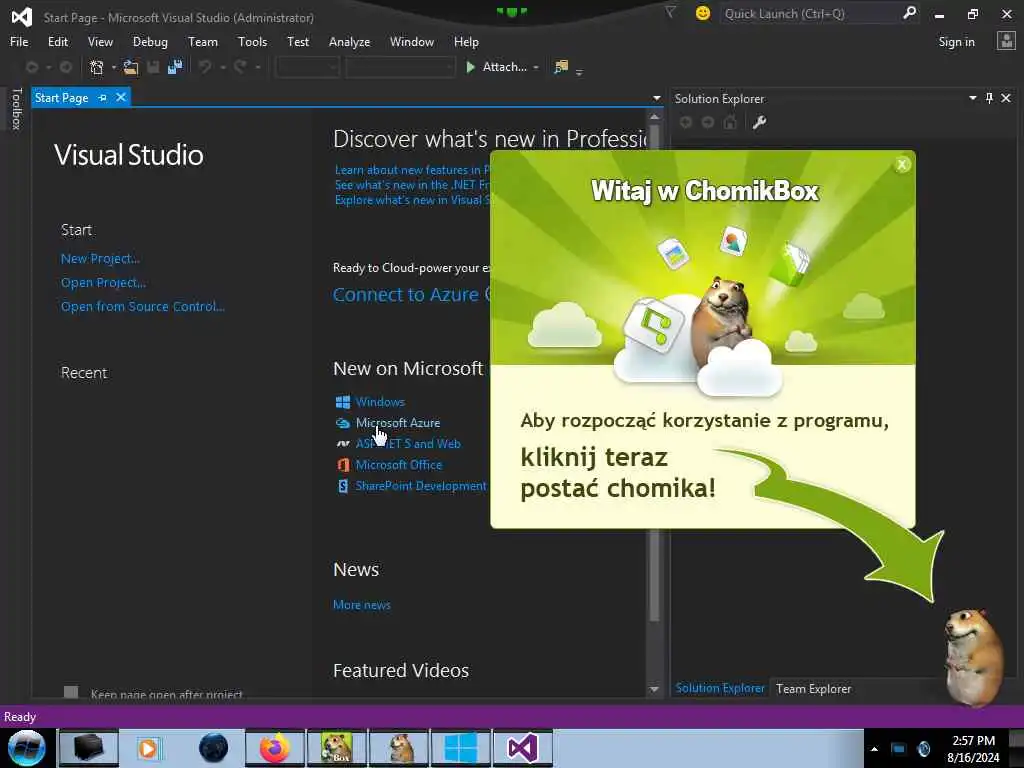The height and width of the screenshot is (768, 1024).
Task: Click the account picture icon beside Sign in
Action: tap(1006, 41)
